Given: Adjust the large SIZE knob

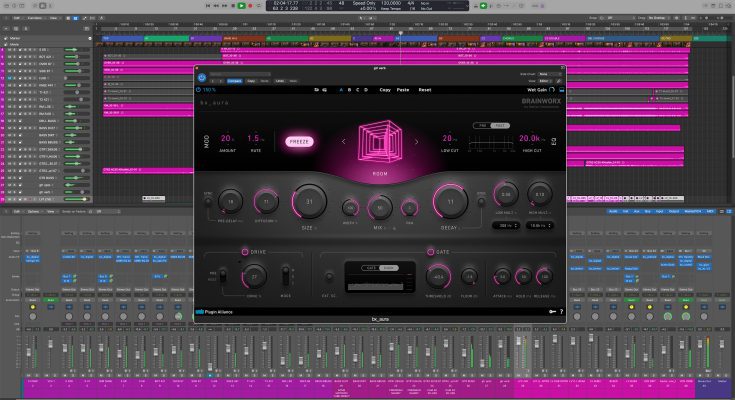Looking at the screenshot, I should coord(309,203).
